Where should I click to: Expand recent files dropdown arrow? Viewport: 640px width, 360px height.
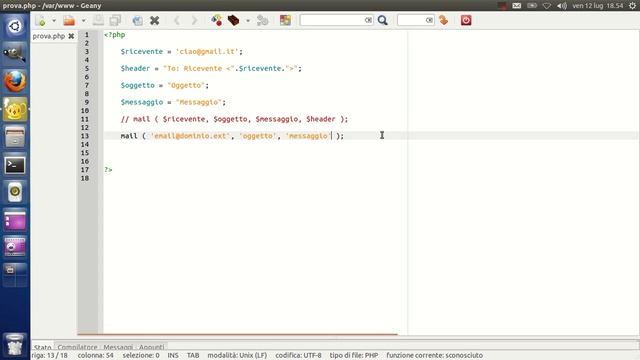click(83, 20)
